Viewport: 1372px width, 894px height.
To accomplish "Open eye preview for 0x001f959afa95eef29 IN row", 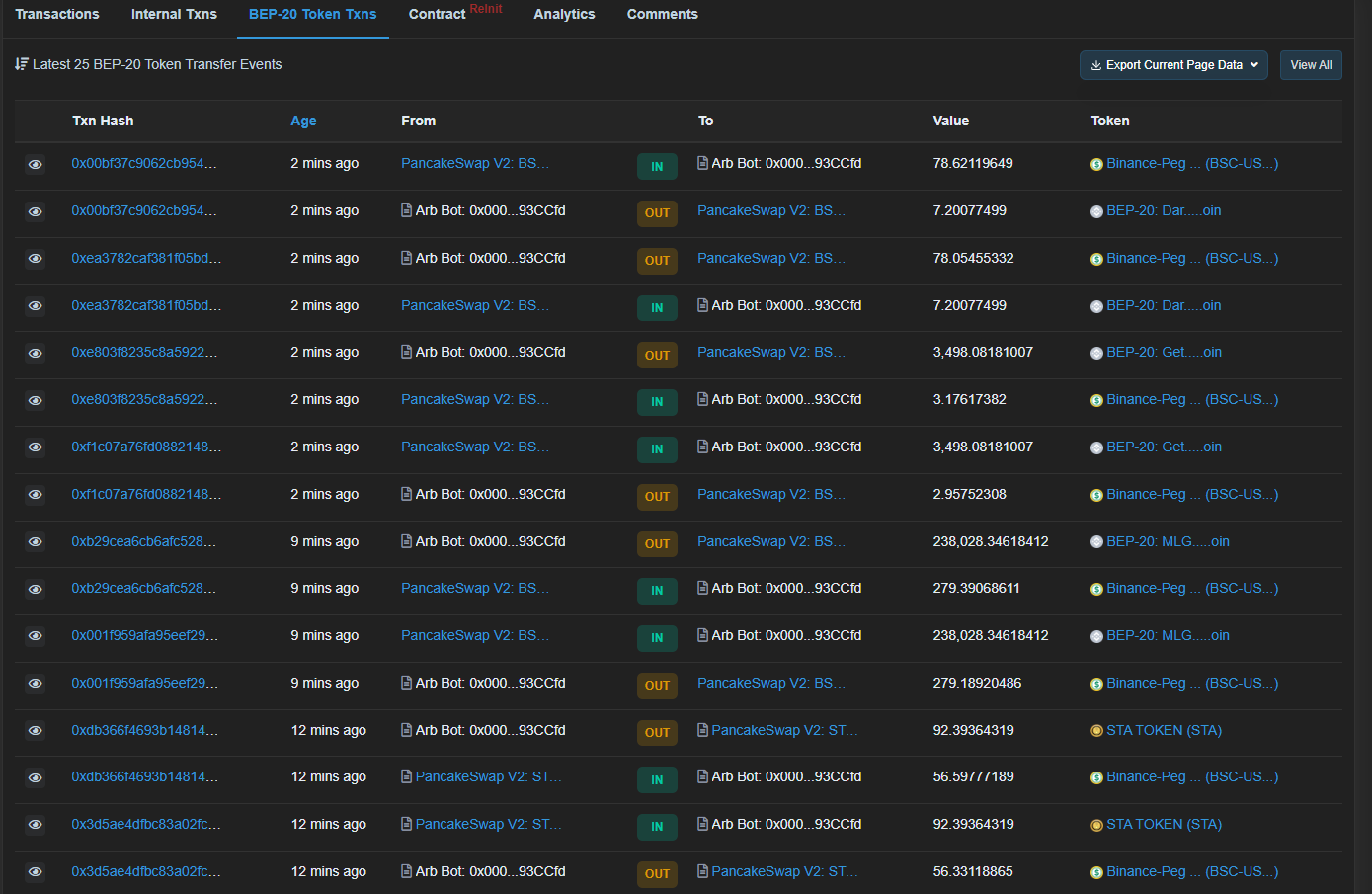I will pyautogui.click(x=35, y=636).
